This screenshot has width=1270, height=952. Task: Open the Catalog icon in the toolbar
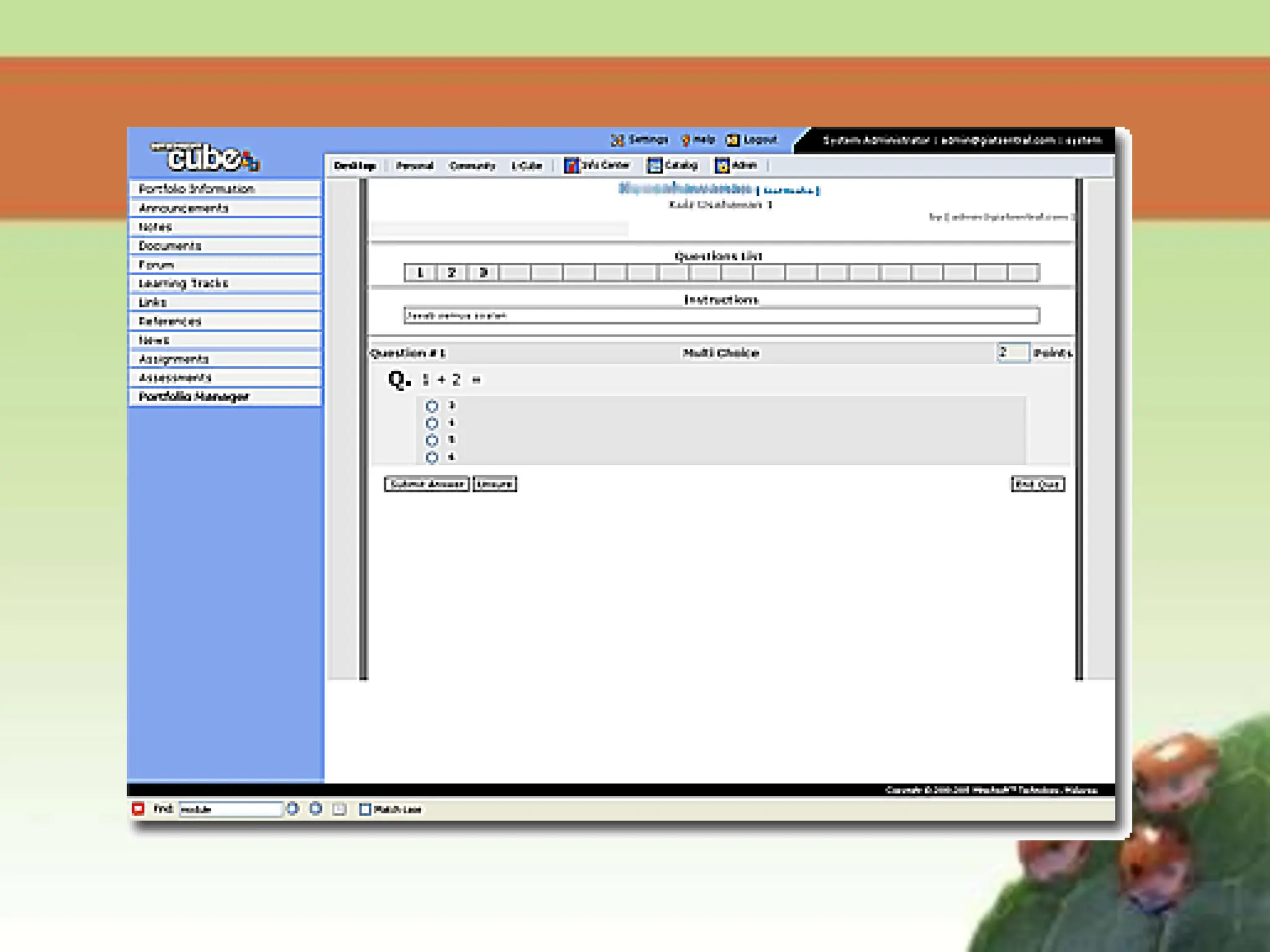click(x=654, y=165)
